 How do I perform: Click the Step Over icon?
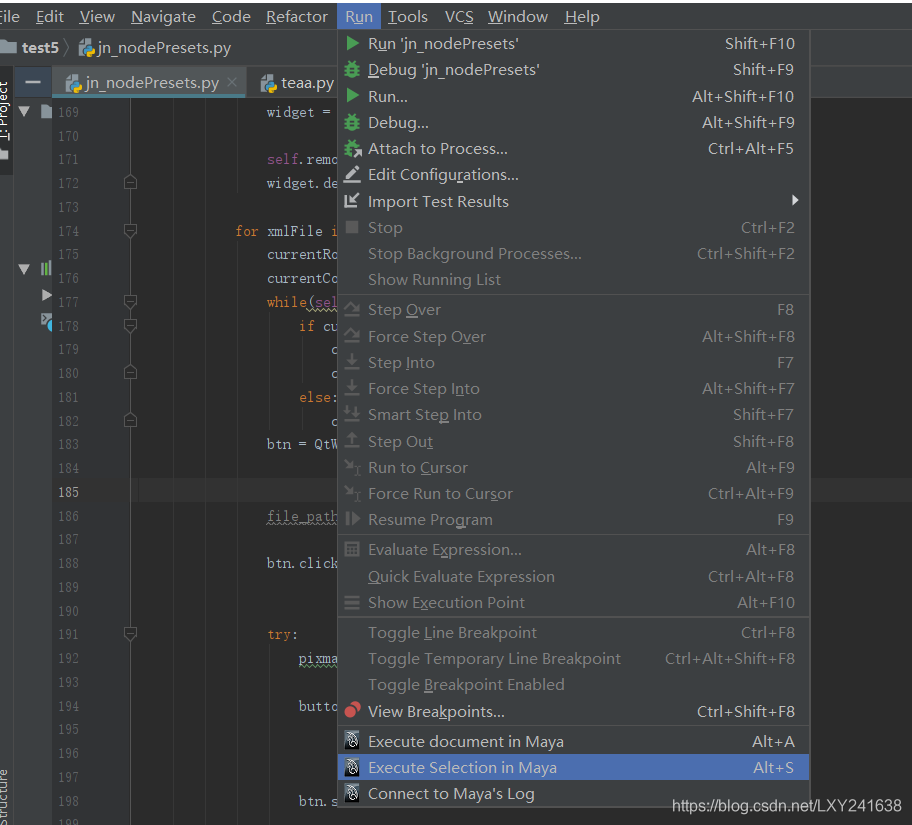[x=352, y=309]
